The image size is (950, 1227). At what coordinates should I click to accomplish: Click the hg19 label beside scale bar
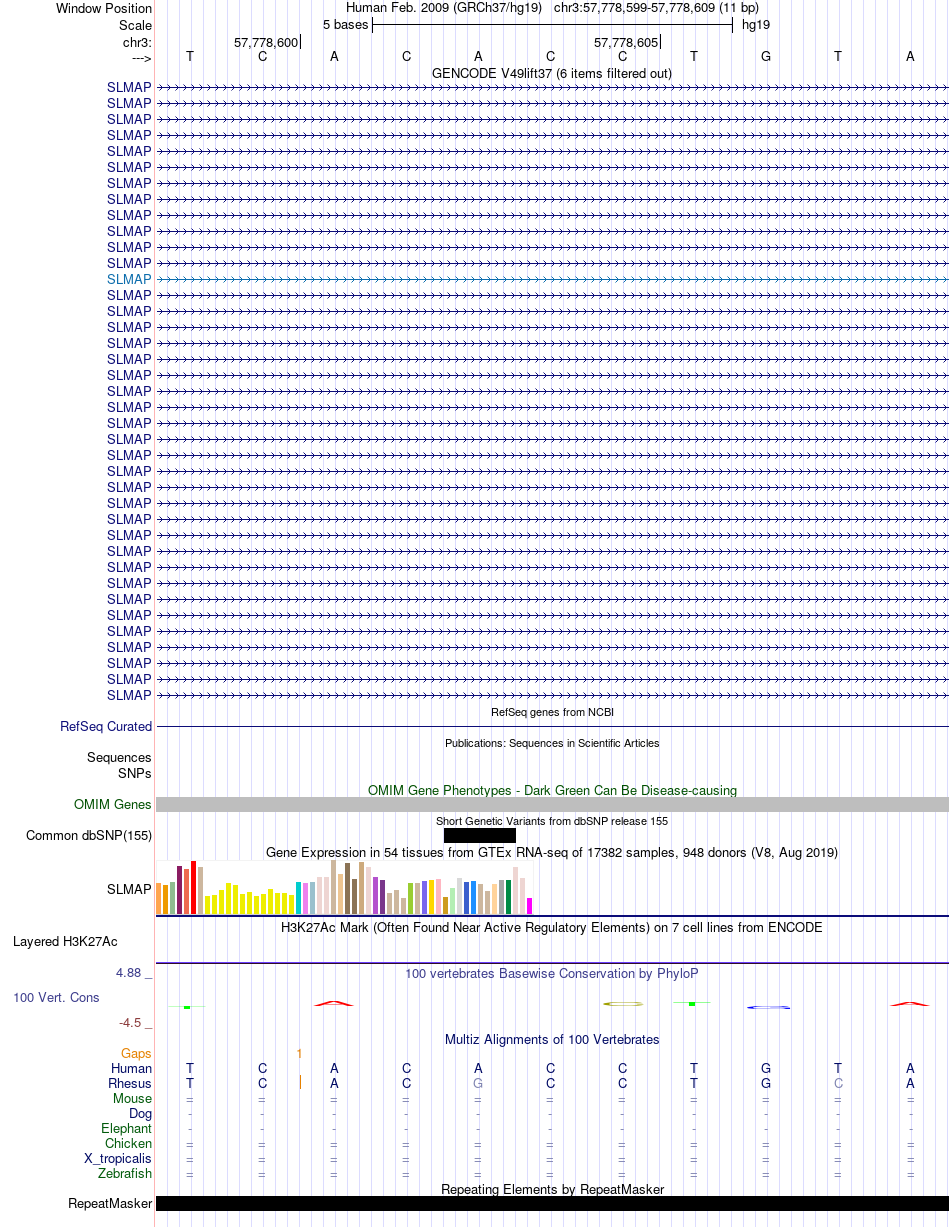coord(755,24)
